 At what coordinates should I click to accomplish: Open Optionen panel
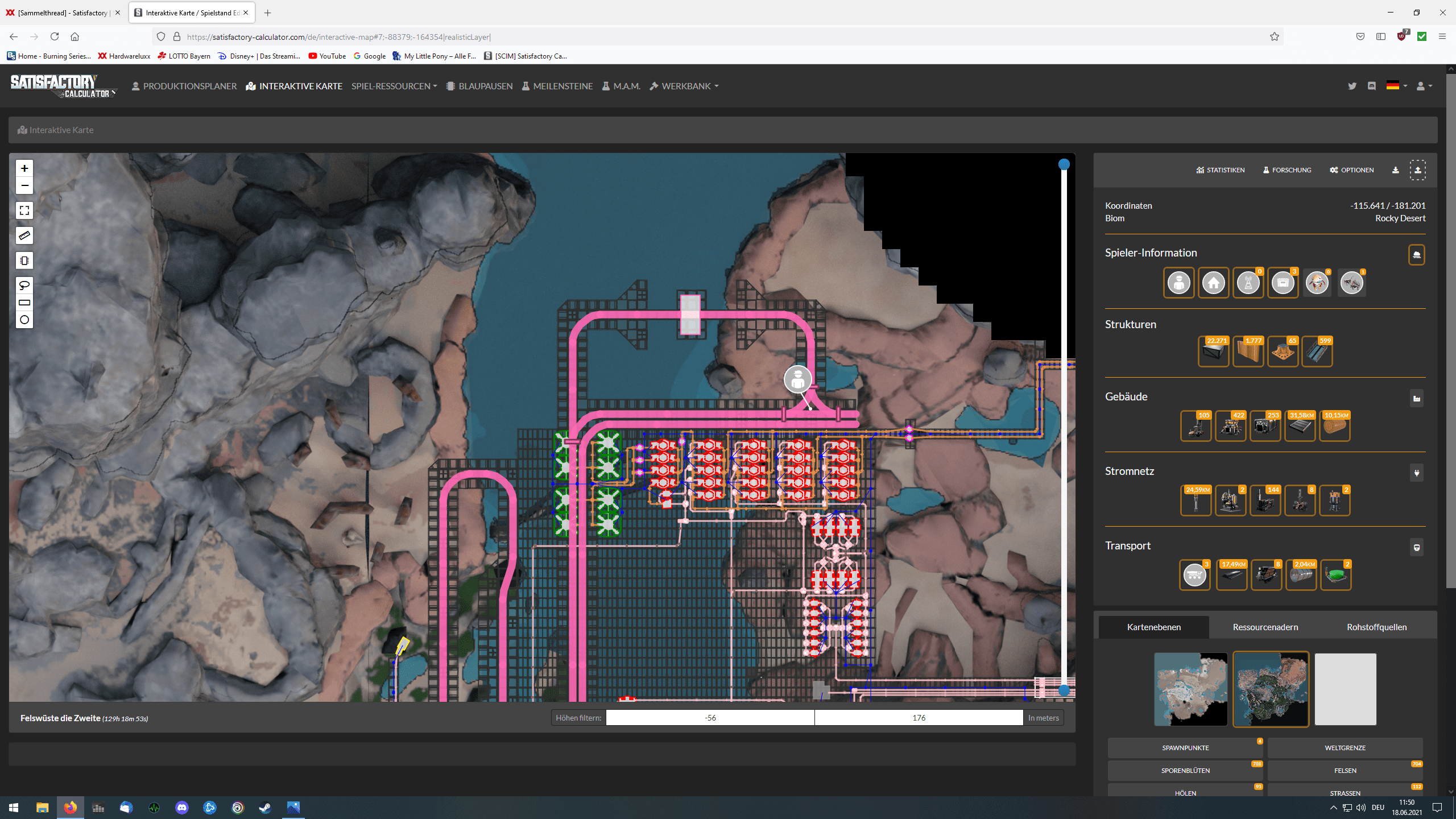click(x=1352, y=170)
